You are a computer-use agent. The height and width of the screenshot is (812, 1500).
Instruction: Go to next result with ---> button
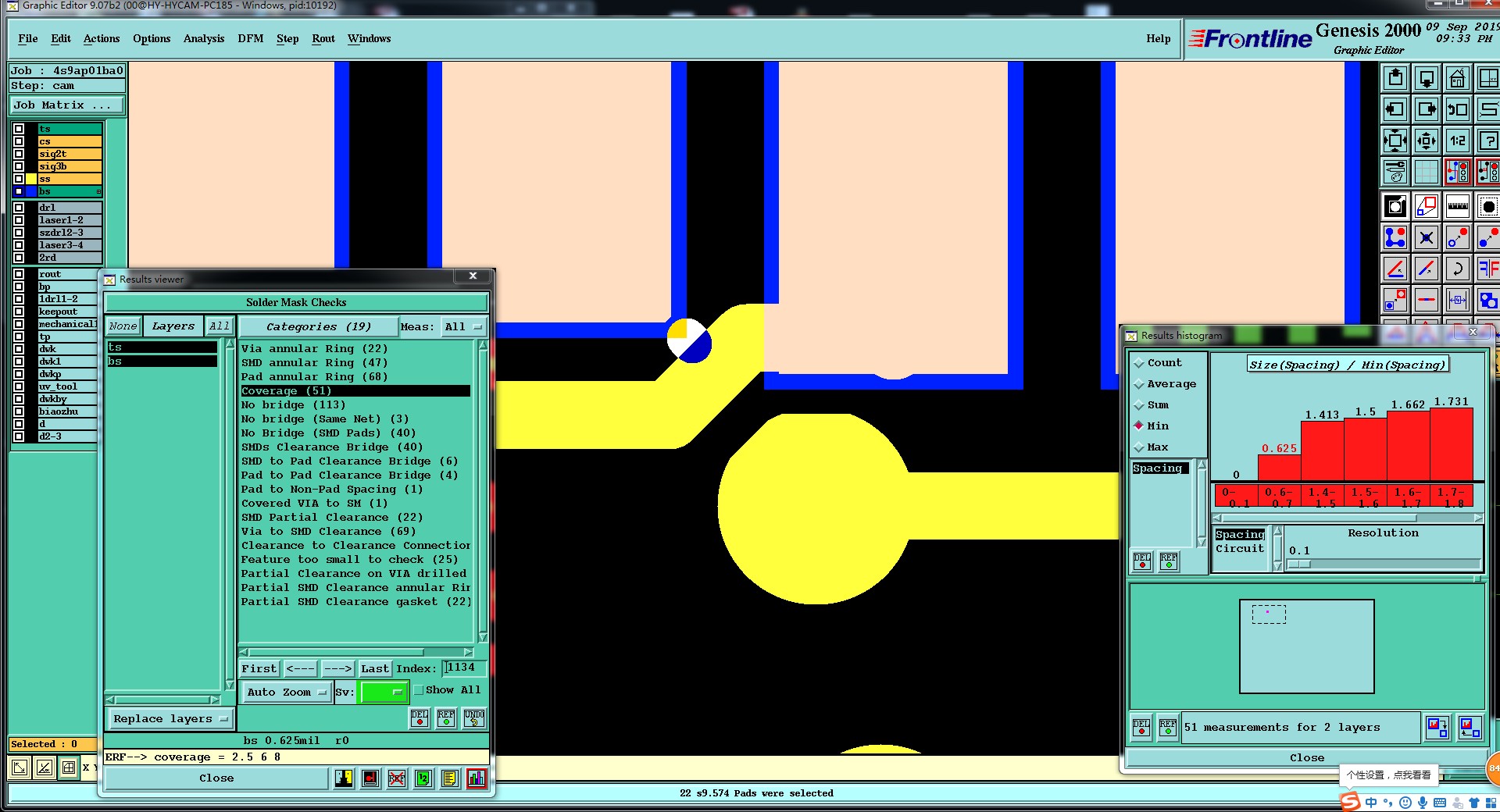click(x=337, y=668)
